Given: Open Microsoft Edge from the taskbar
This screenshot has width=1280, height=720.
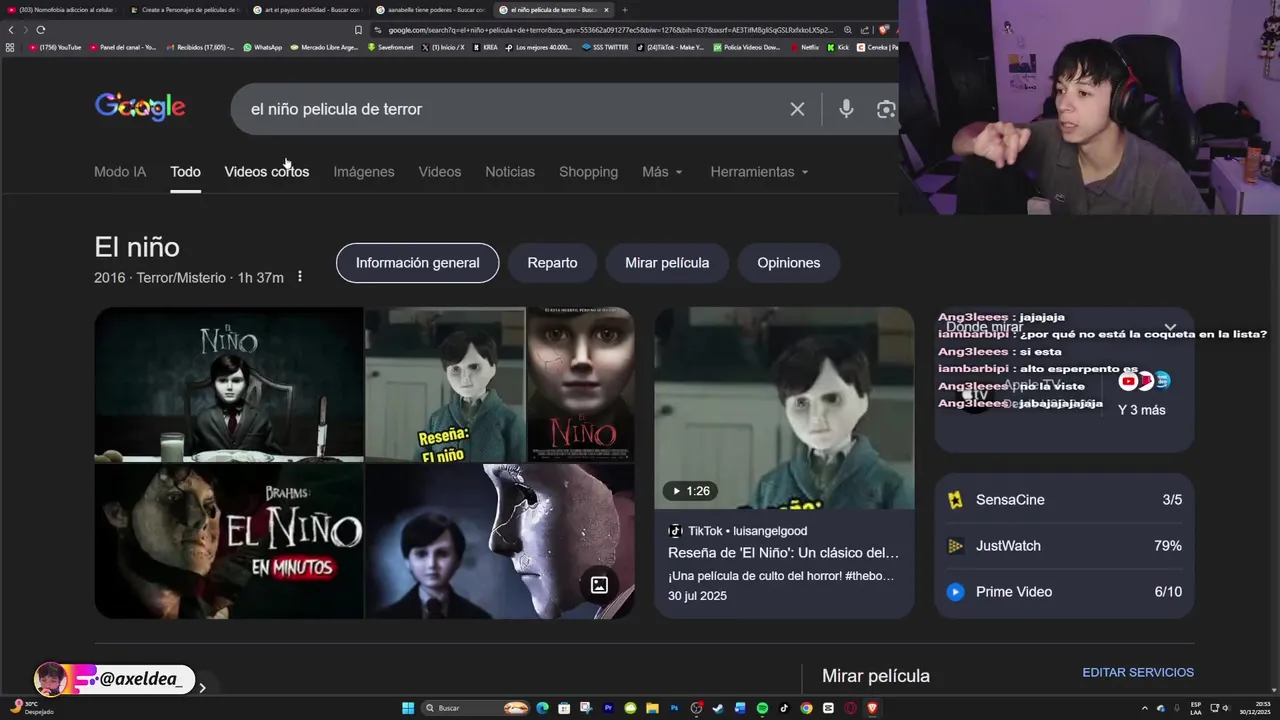Looking at the screenshot, I should 542,708.
